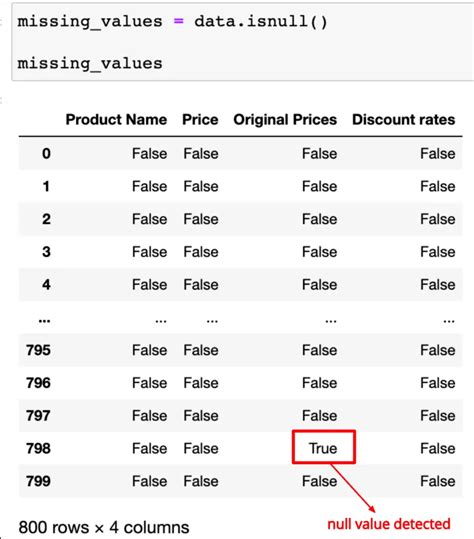Screen dimensions: 474x539
Task: Click row index 0
Action: (46, 153)
